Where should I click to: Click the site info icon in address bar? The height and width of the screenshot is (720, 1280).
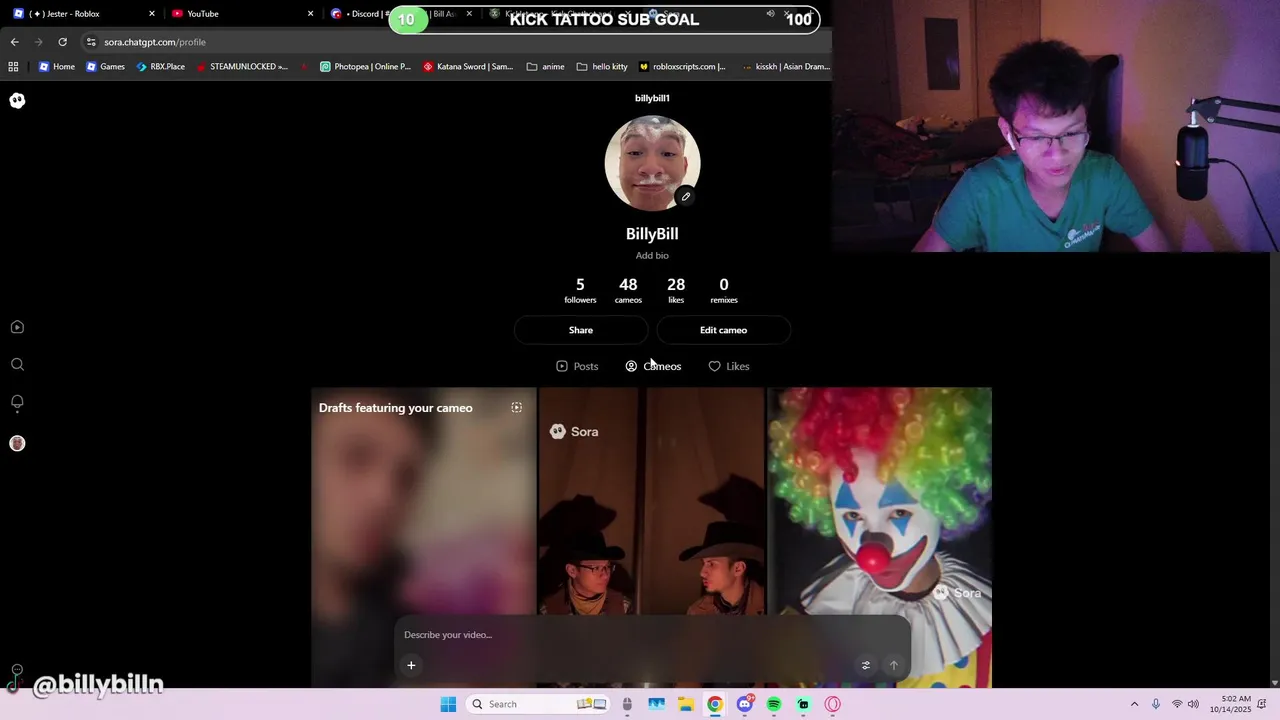tap(91, 42)
